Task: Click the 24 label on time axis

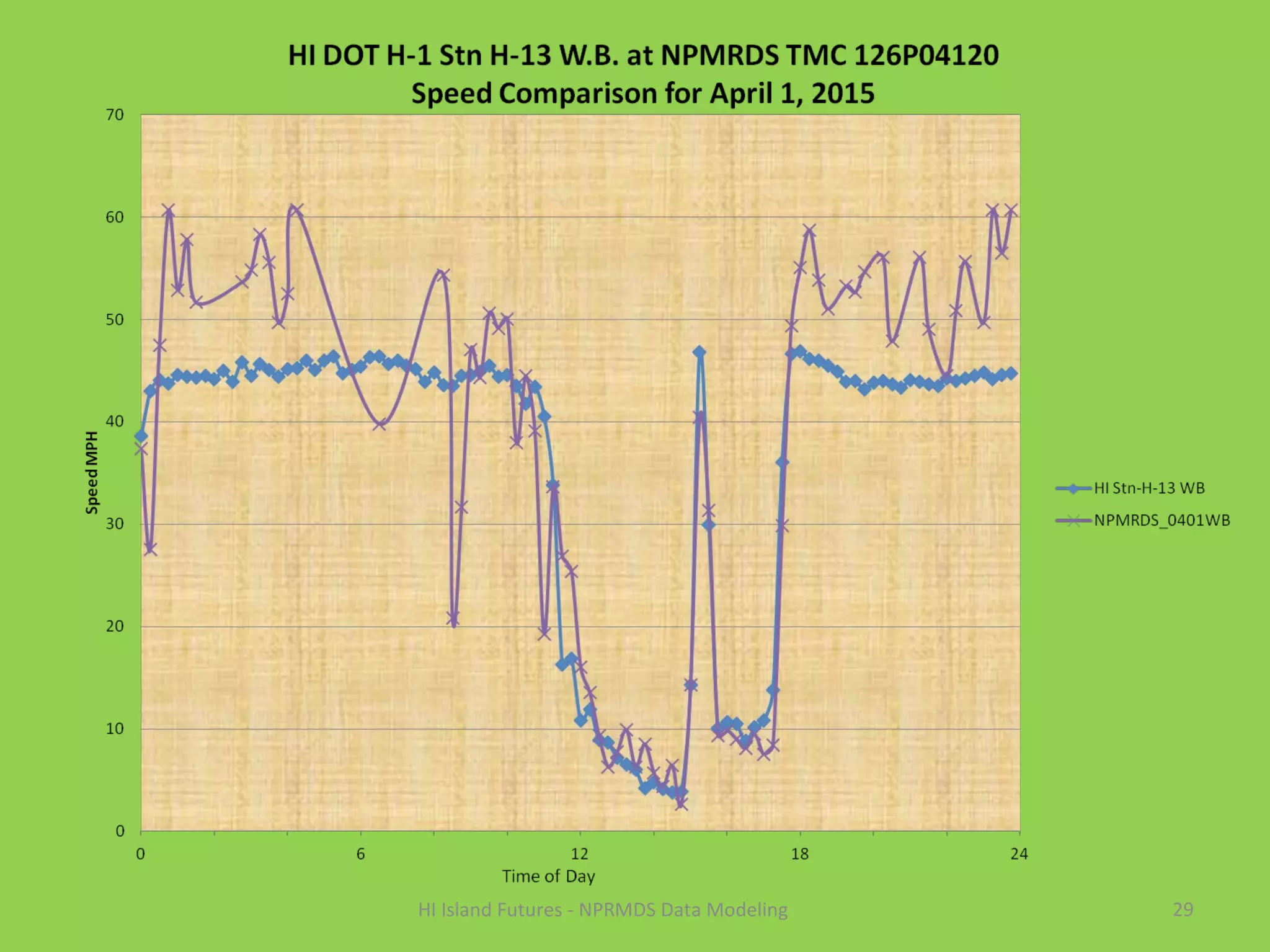Action: (1019, 854)
